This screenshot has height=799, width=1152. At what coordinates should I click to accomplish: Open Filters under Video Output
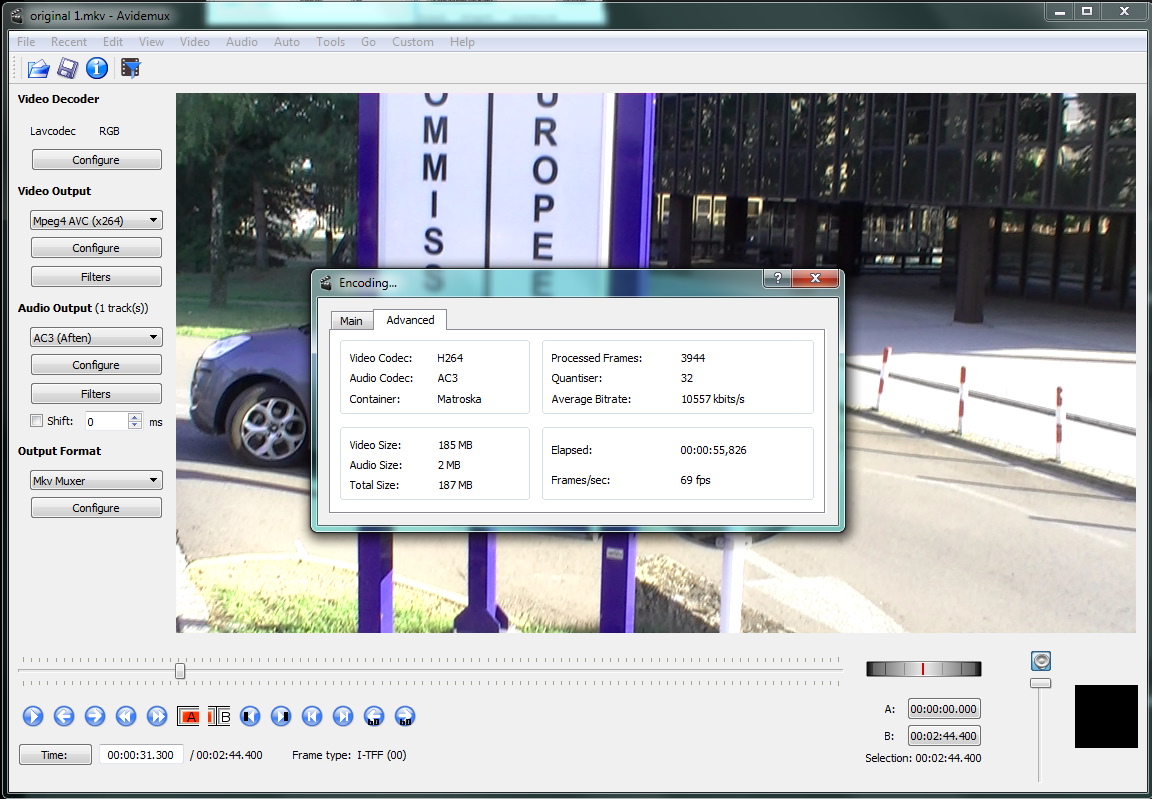tap(96, 277)
